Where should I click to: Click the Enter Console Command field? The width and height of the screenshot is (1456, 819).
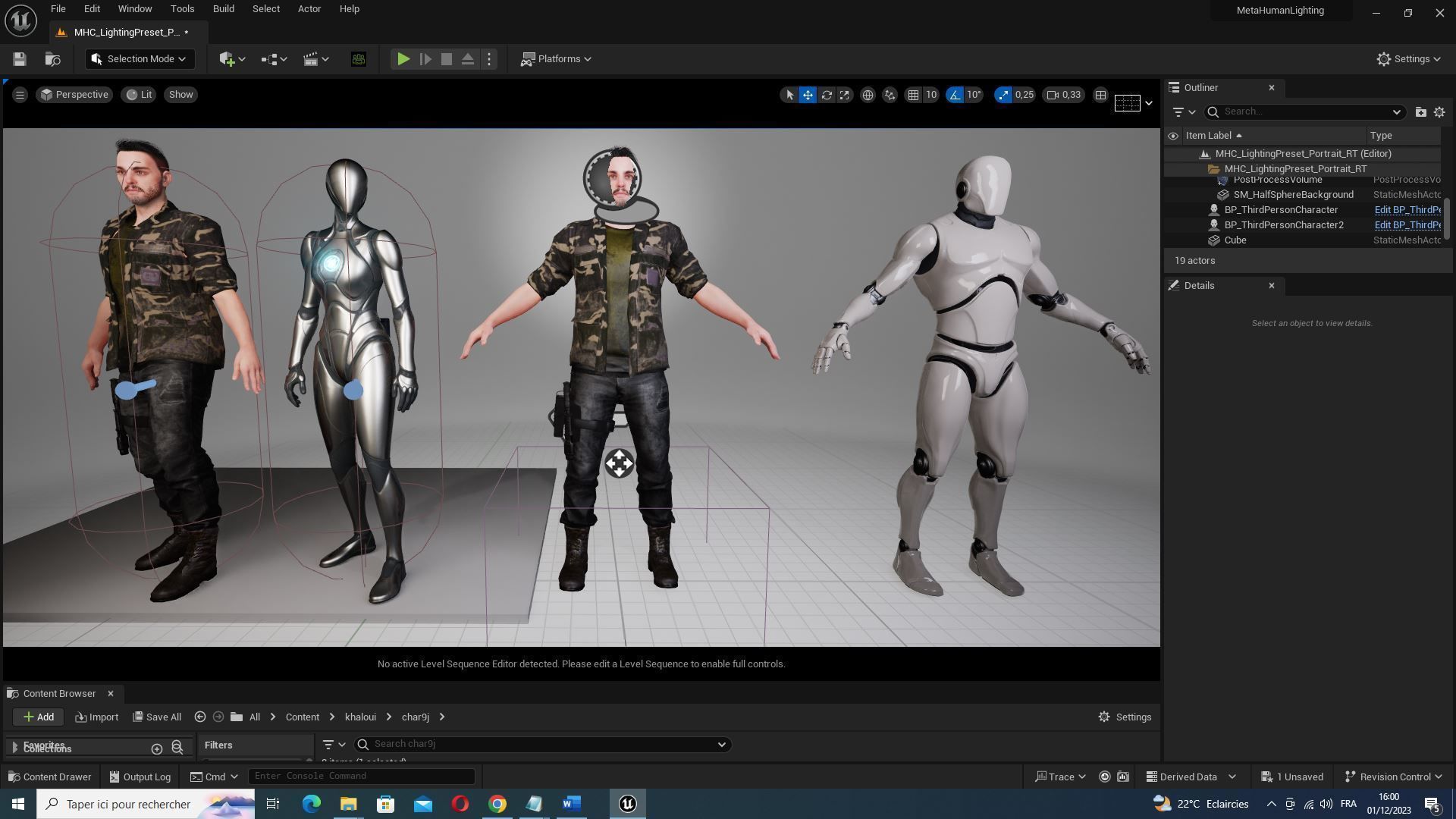[361, 776]
